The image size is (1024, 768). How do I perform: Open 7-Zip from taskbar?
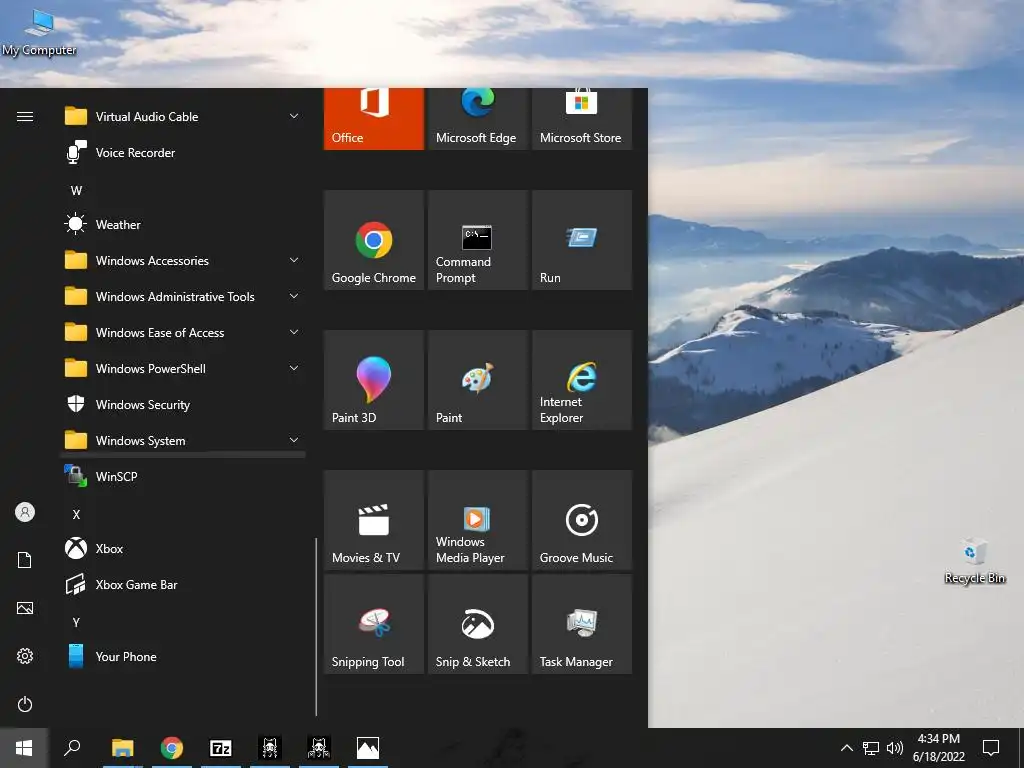[221, 748]
